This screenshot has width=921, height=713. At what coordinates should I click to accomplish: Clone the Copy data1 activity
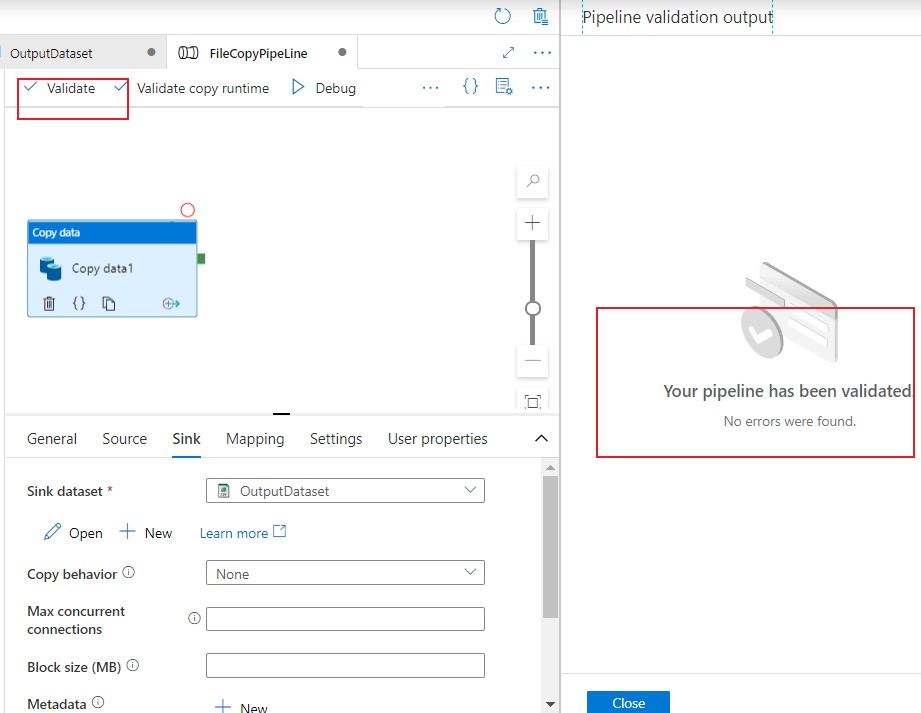[109, 303]
